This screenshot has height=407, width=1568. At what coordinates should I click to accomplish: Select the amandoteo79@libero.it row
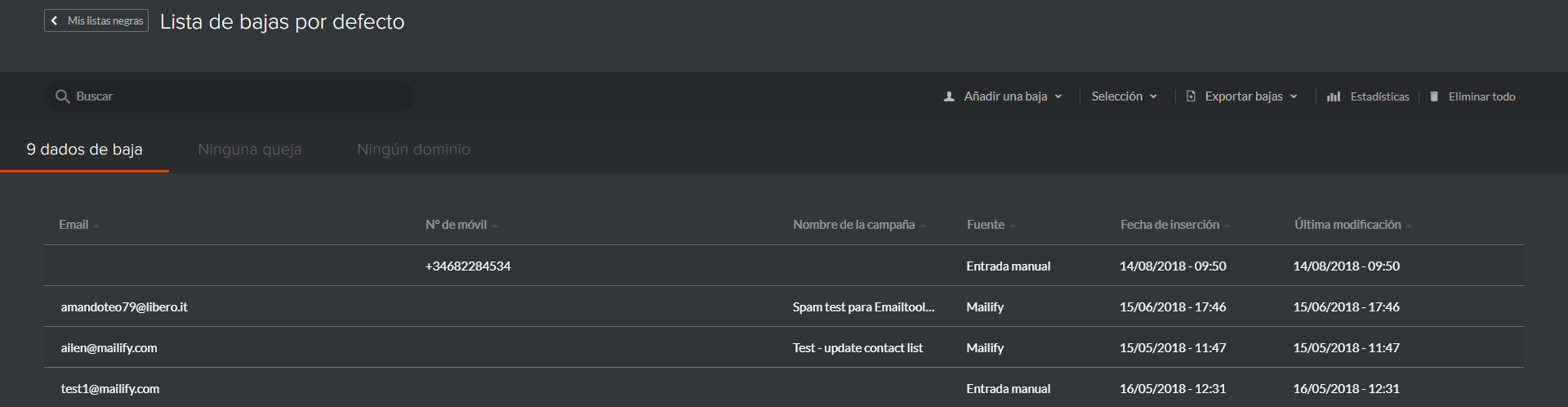tap(784, 306)
